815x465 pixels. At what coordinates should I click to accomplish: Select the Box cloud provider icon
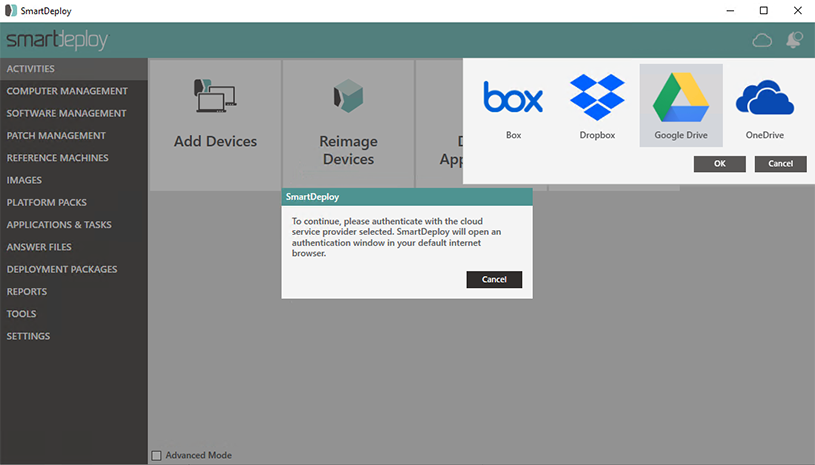[513, 97]
